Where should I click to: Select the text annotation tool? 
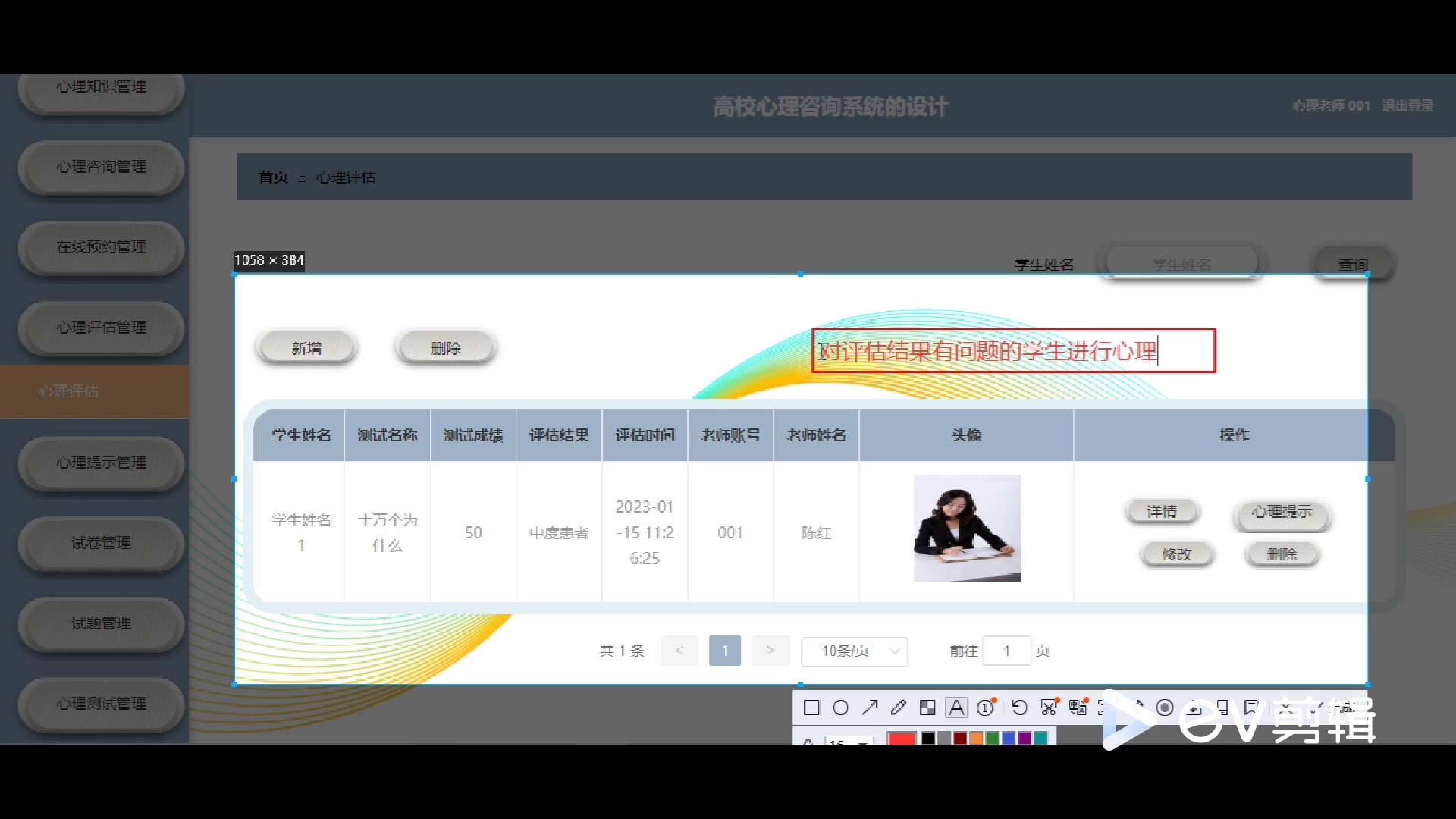coord(957,708)
